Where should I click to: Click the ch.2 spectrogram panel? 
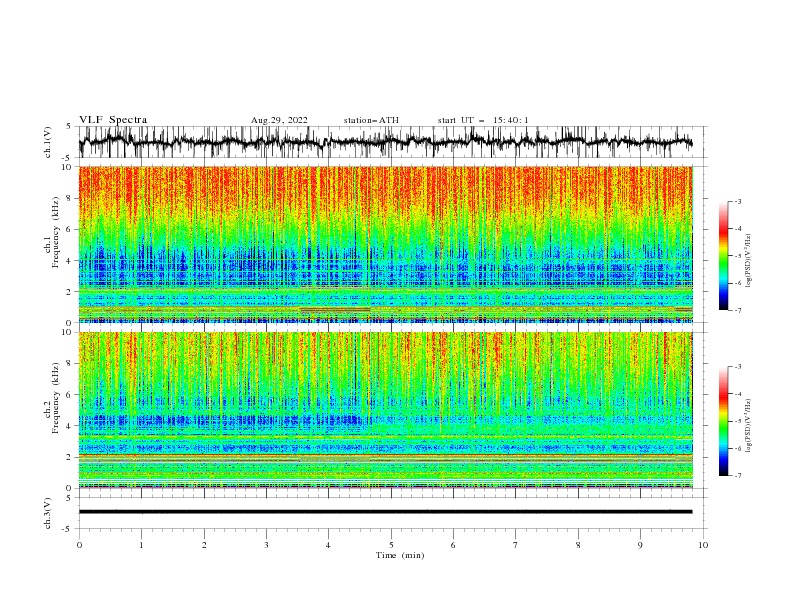pyautogui.click(x=386, y=410)
